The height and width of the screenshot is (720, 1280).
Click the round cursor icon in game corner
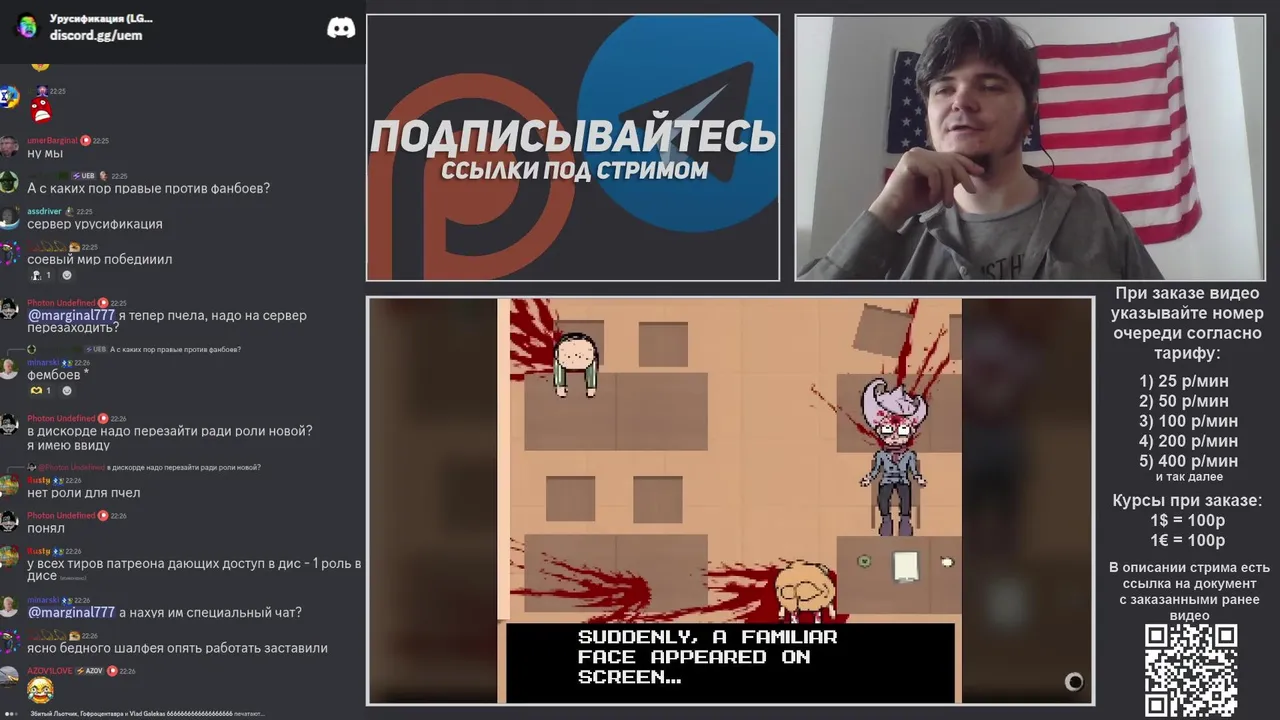1074,682
